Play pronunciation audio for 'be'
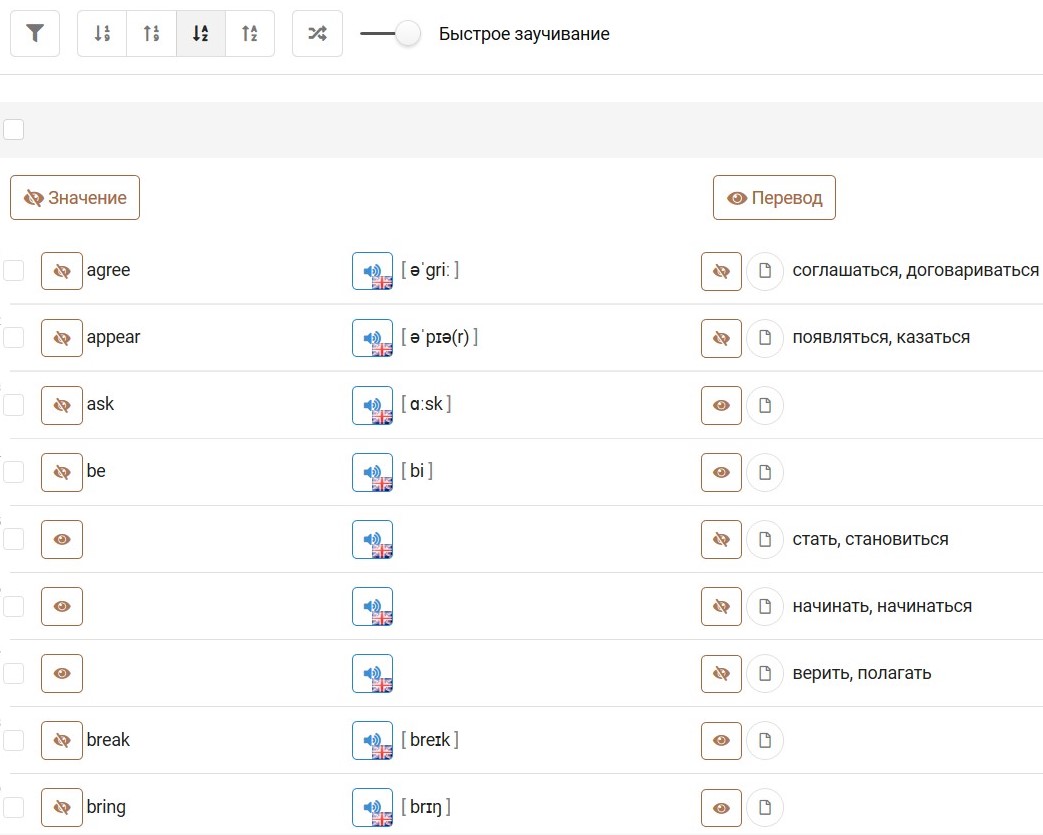This screenshot has width=1043, height=835. point(372,472)
